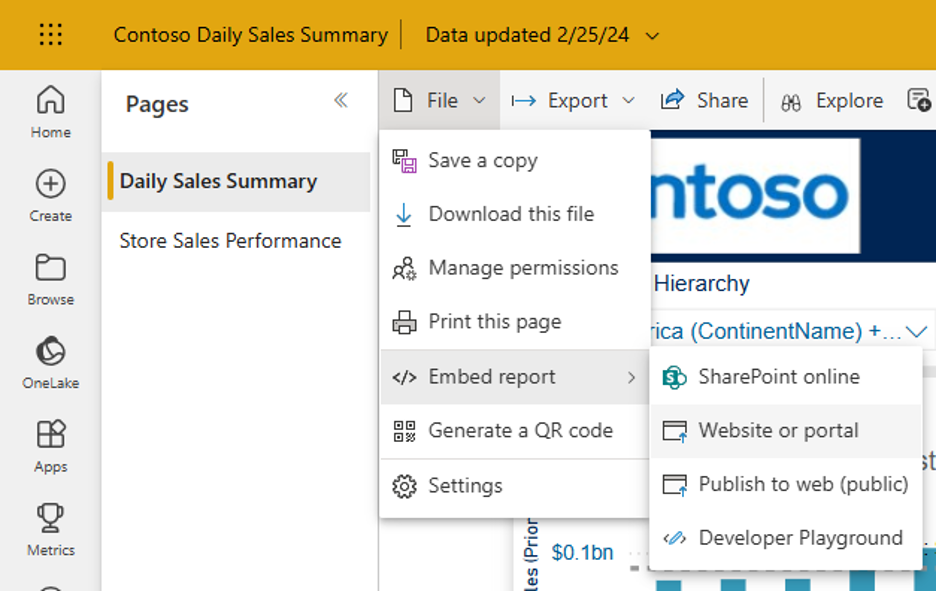936x592 pixels.
Task: Open the OneLake hub
Action: [x=51, y=363]
